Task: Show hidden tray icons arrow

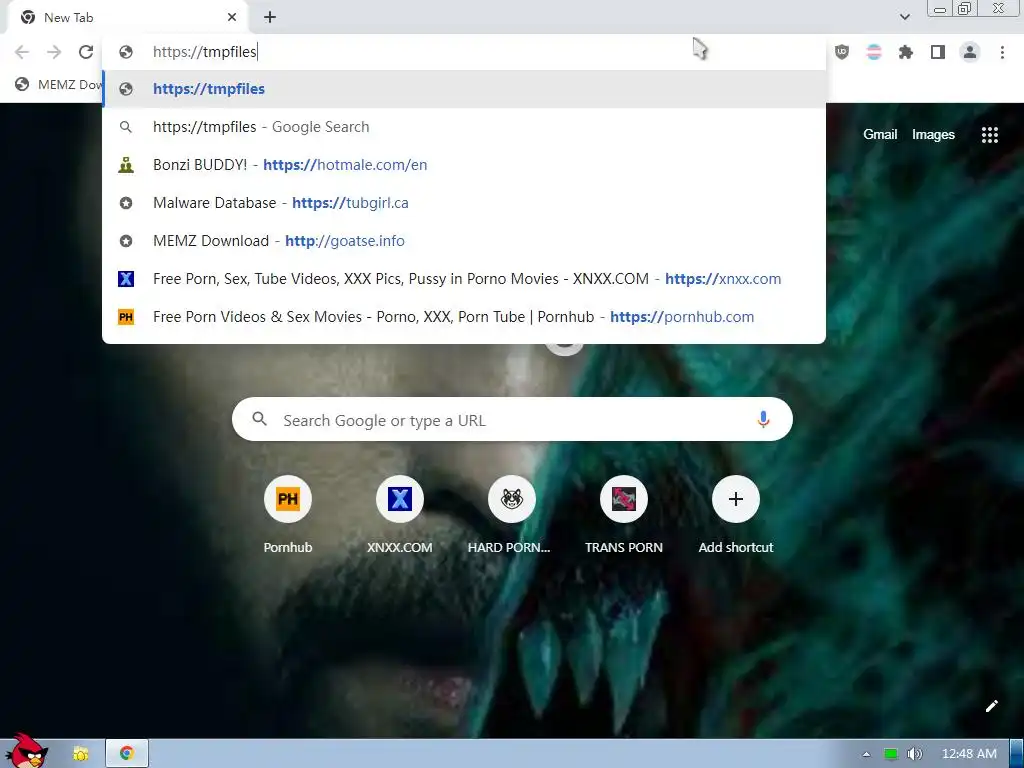Action: coord(867,754)
